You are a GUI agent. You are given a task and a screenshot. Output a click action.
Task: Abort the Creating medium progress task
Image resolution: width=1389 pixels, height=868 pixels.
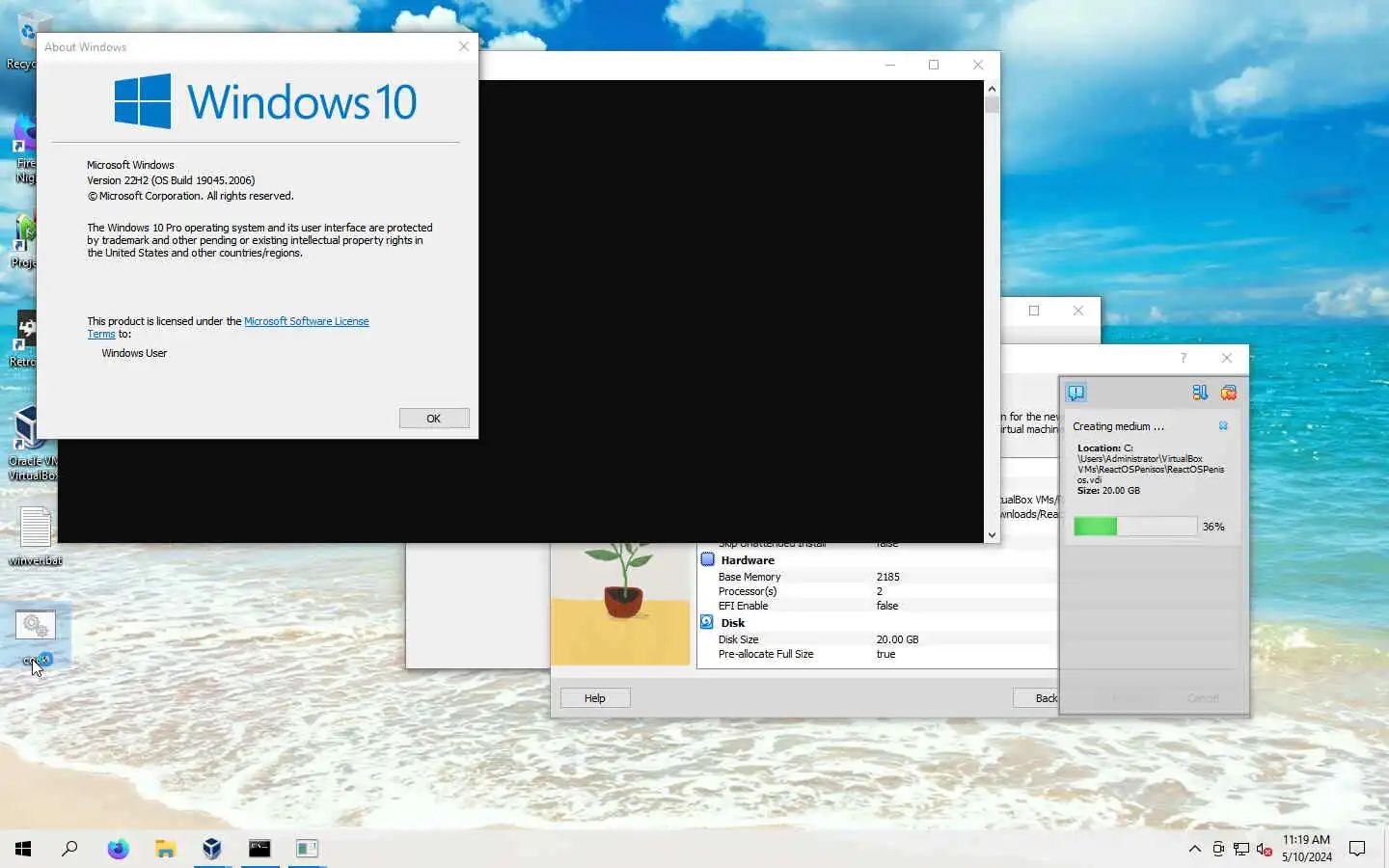coord(1223,425)
